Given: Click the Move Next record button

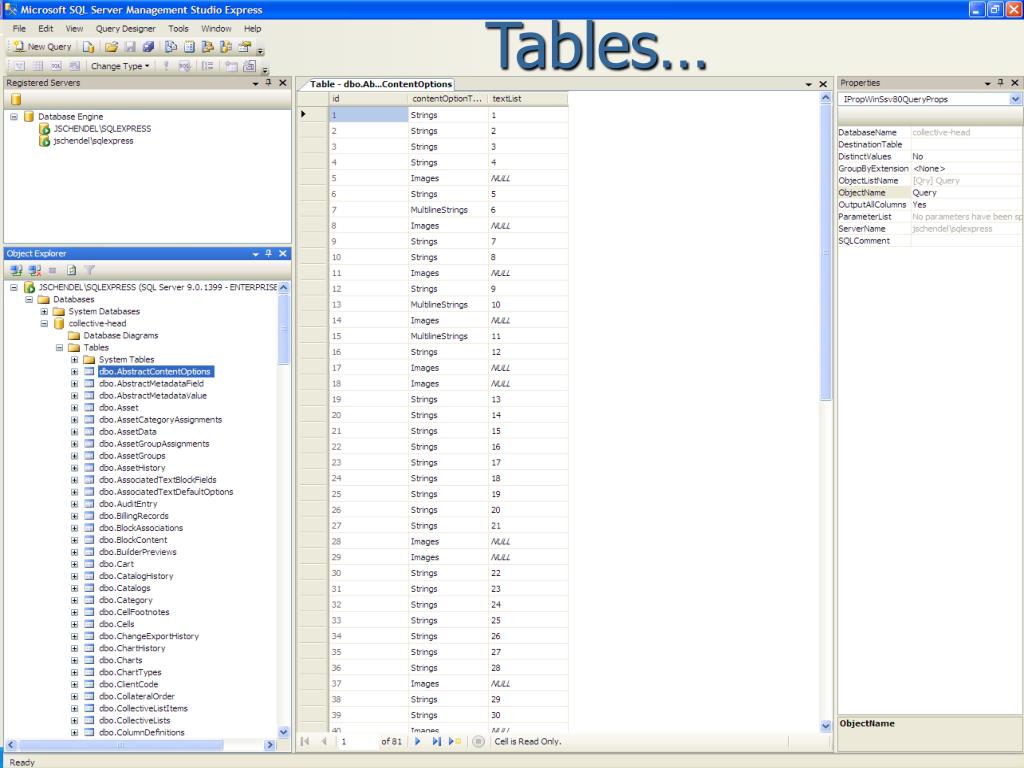Looking at the screenshot, I should [x=418, y=741].
